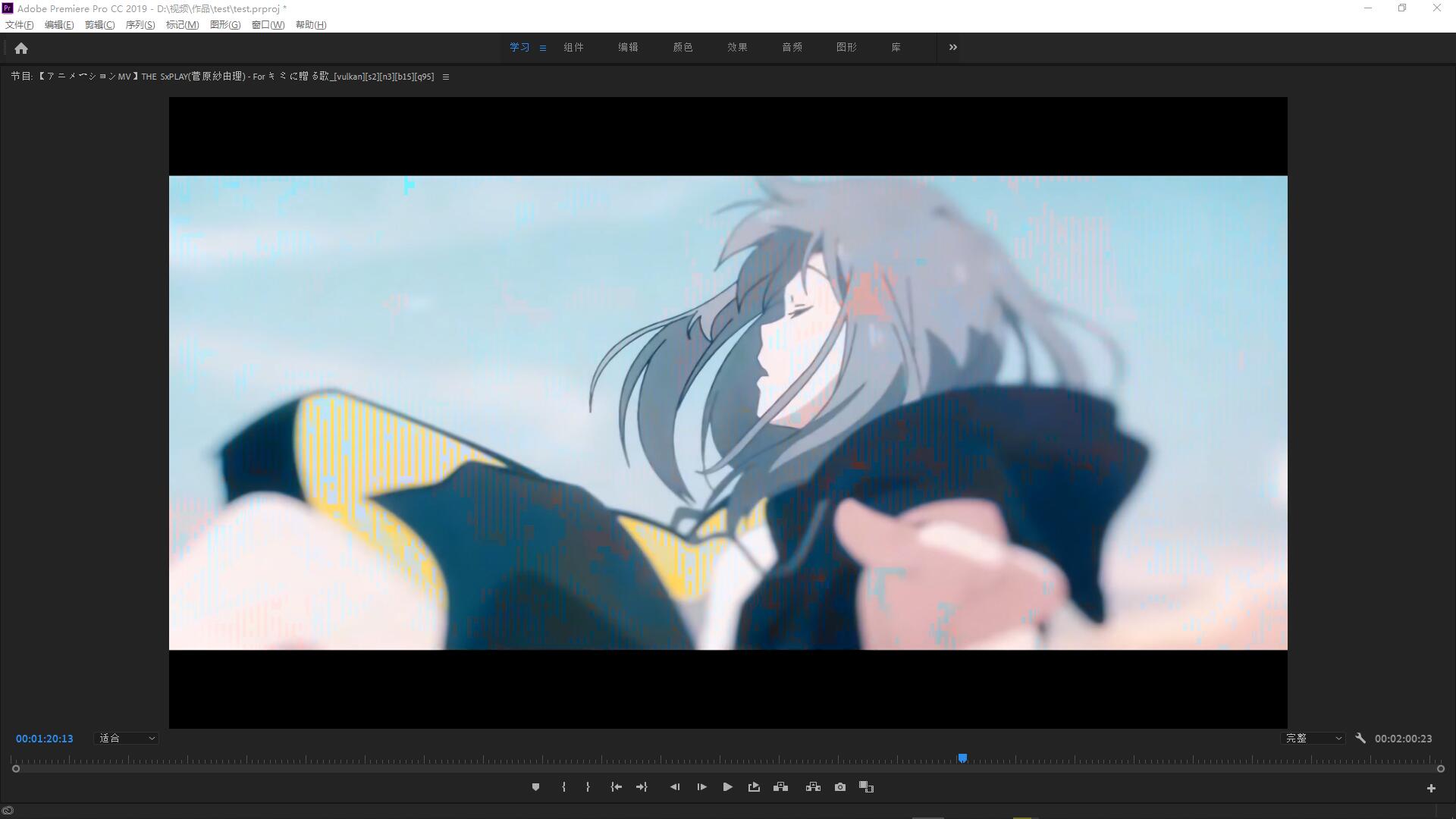The width and height of the screenshot is (1456, 819).
Task: Open the program monitor panel menu
Action: point(446,76)
